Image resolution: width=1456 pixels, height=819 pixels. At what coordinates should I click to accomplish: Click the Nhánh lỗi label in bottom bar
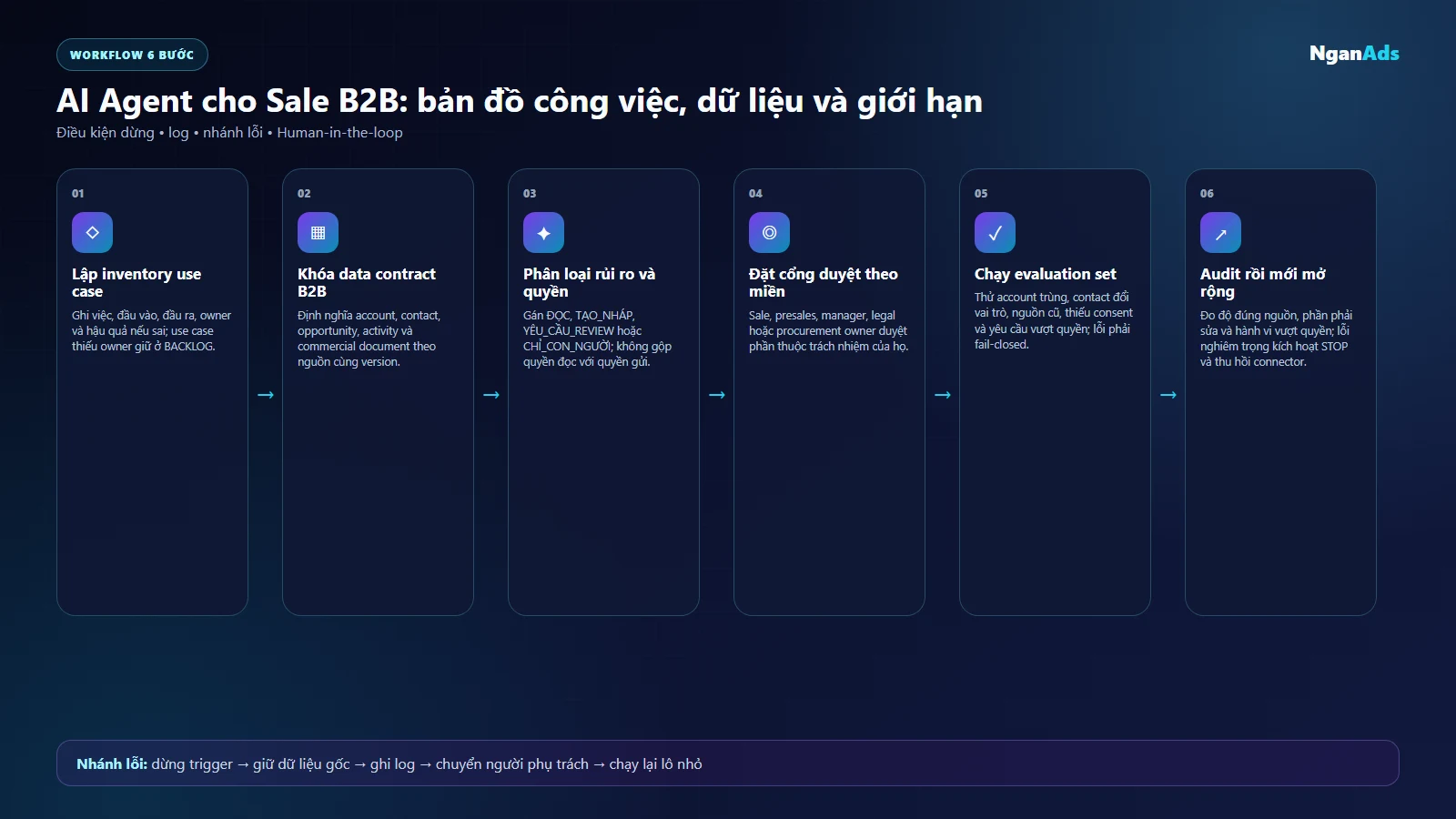pos(112,763)
